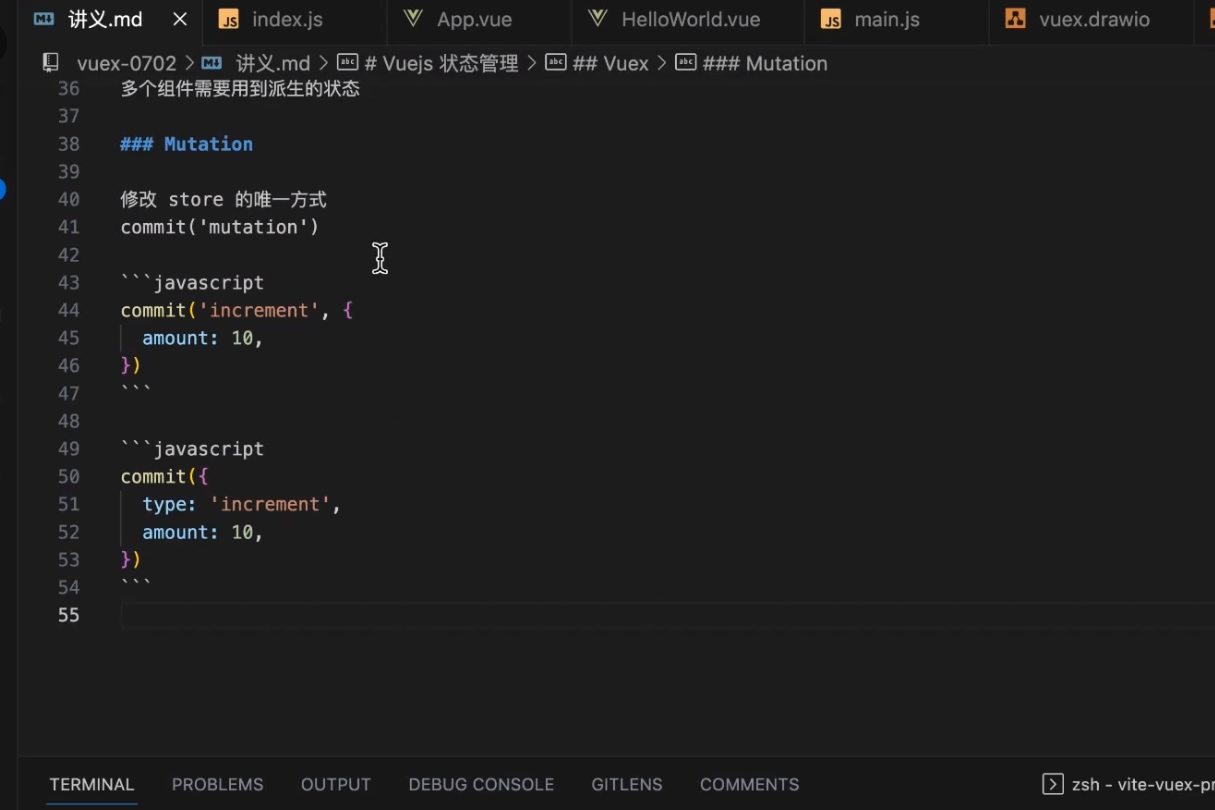Click 'amount: 10,' on line 45
Image resolution: width=1215 pixels, height=810 pixels.
pos(202,338)
